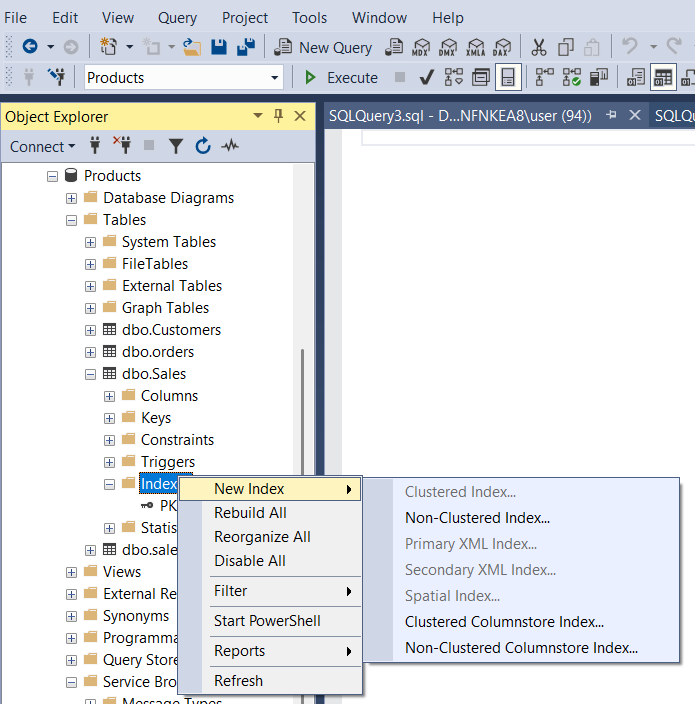Click the Execute button

click(341, 78)
